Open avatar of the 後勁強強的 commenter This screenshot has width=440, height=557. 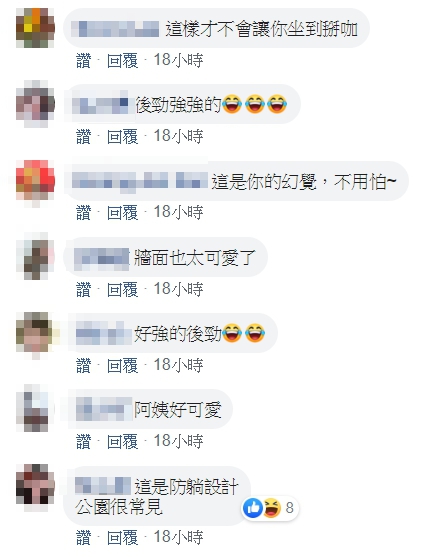pyautogui.click(x=36, y=104)
